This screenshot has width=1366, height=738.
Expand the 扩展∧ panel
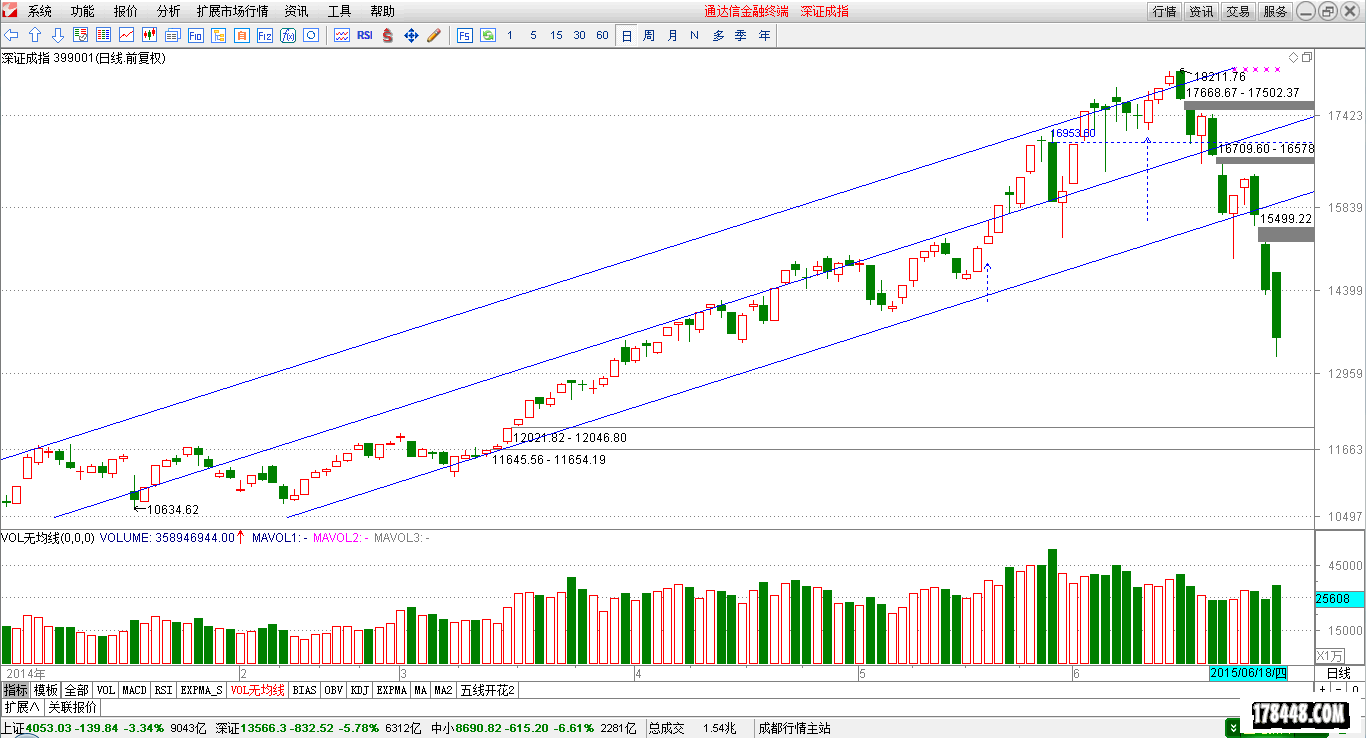[21, 706]
